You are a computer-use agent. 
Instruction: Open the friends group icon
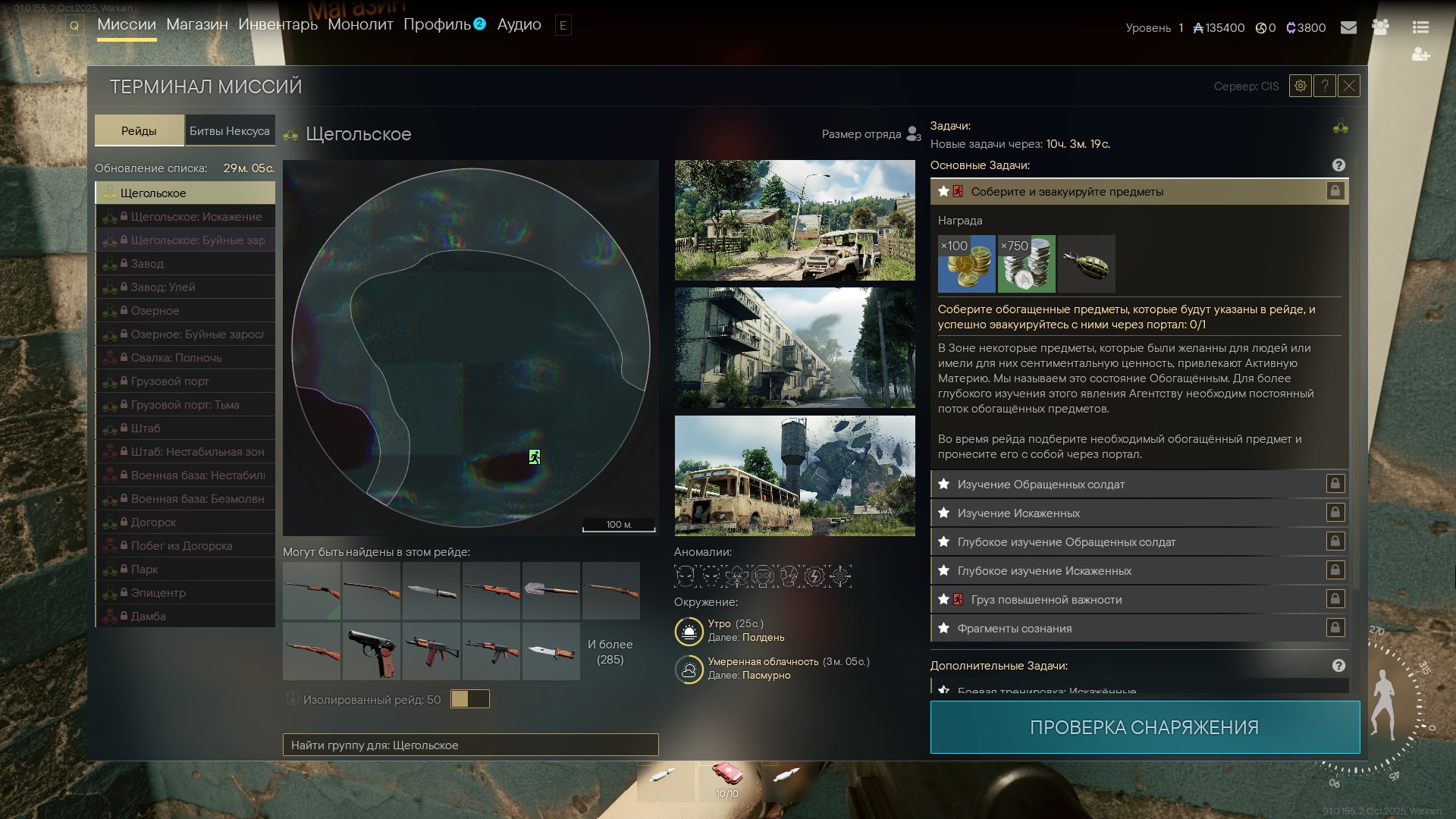(x=1380, y=27)
